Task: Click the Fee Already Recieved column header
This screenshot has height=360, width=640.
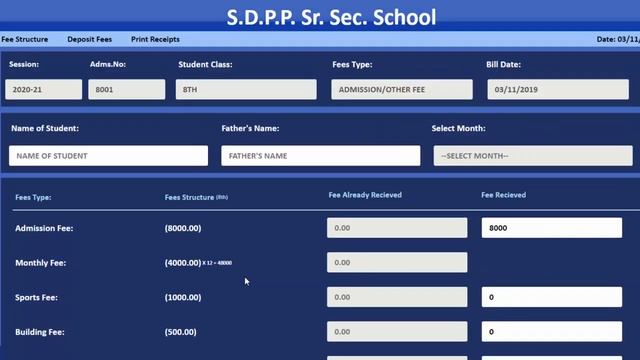Action: click(365, 195)
